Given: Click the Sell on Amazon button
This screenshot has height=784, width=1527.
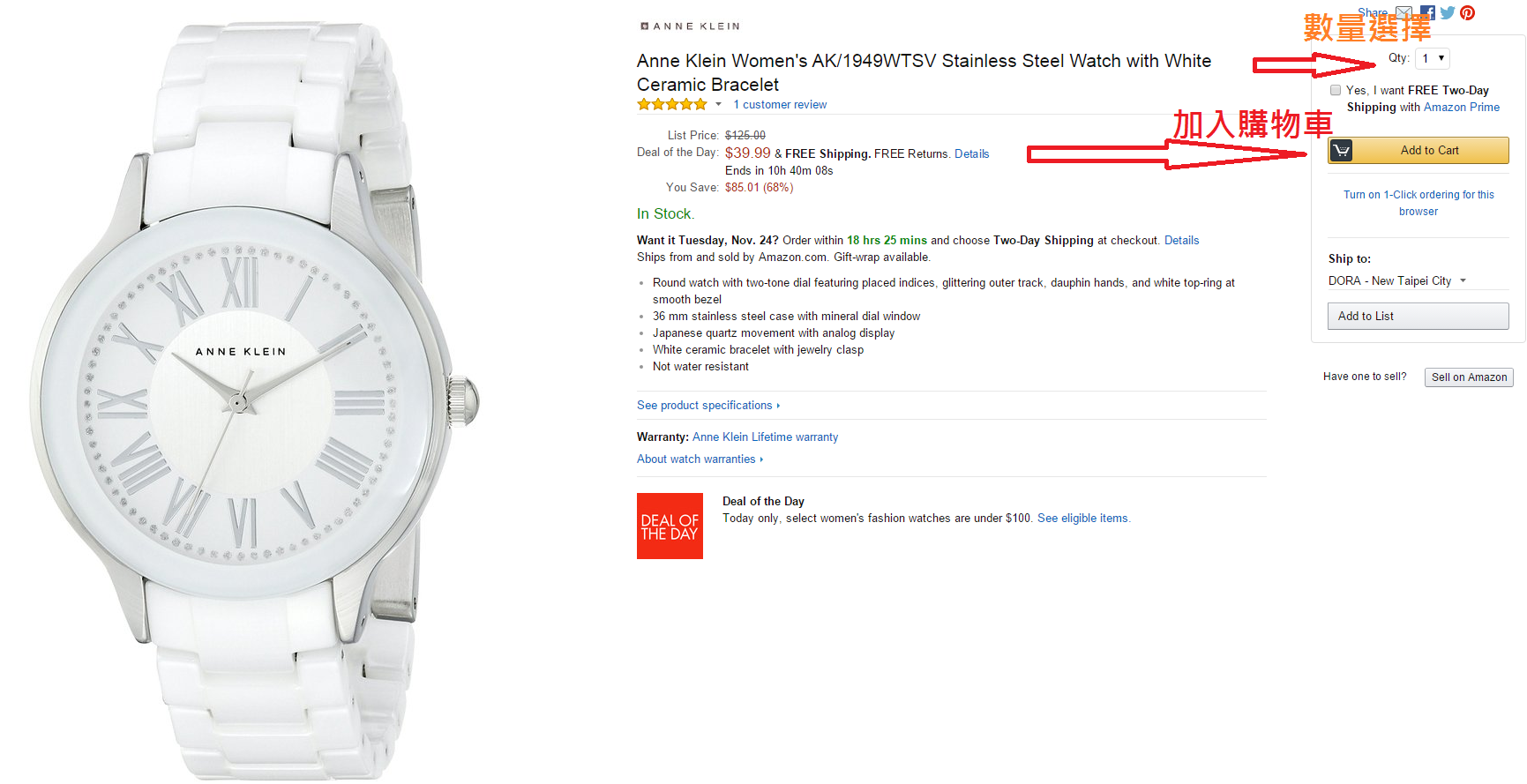Looking at the screenshot, I should pyautogui.click(x=1469, y=377).
